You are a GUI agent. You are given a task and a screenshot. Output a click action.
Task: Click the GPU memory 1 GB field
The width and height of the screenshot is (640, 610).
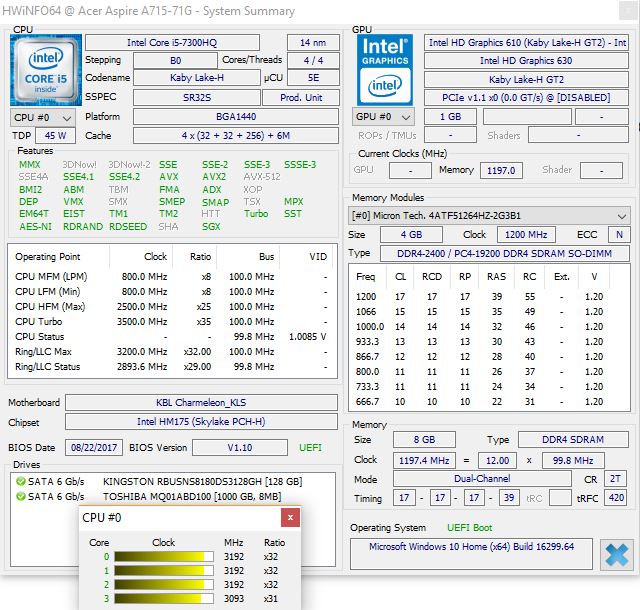(x=450, y=117)
